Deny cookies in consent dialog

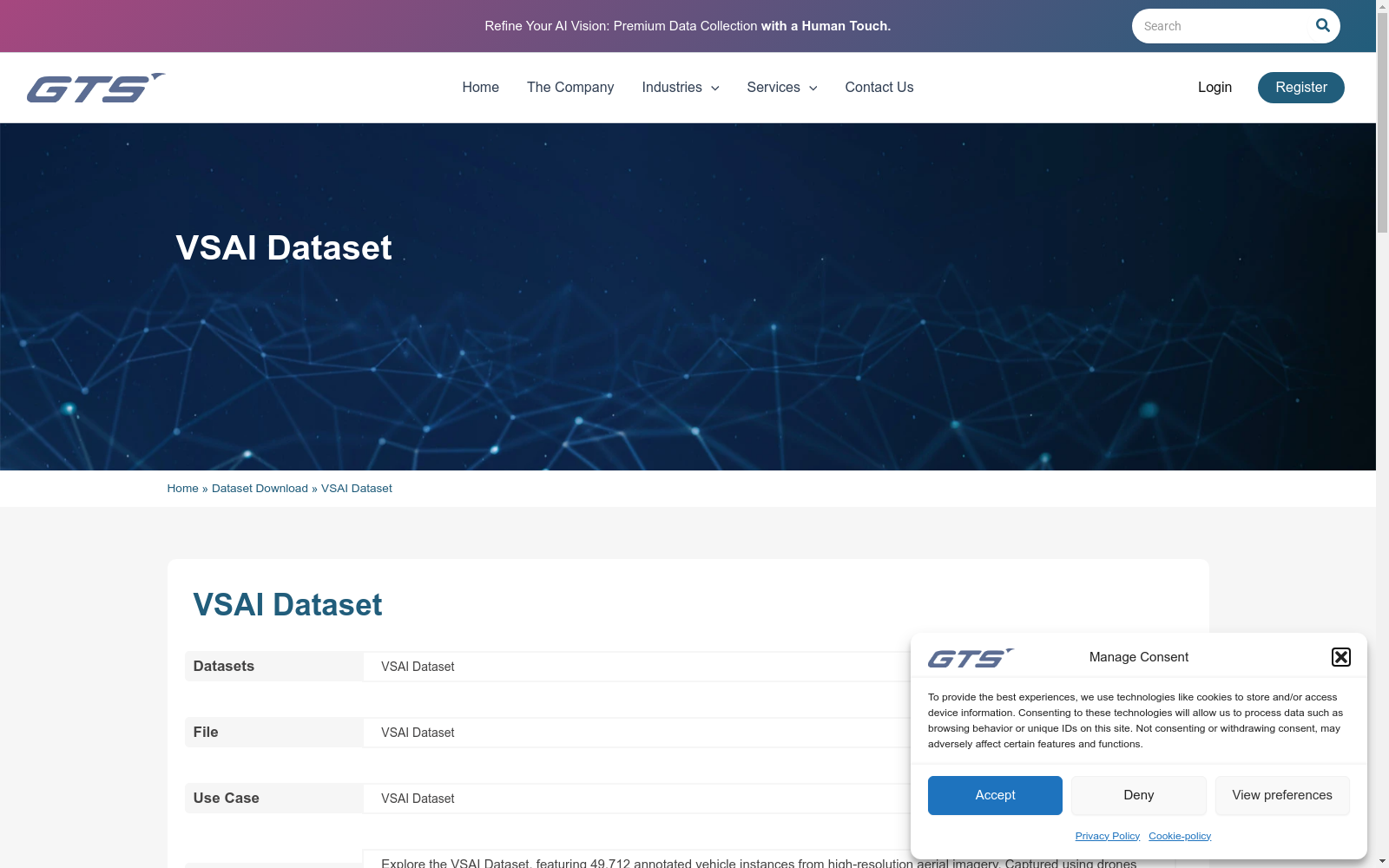point(1138,795)
